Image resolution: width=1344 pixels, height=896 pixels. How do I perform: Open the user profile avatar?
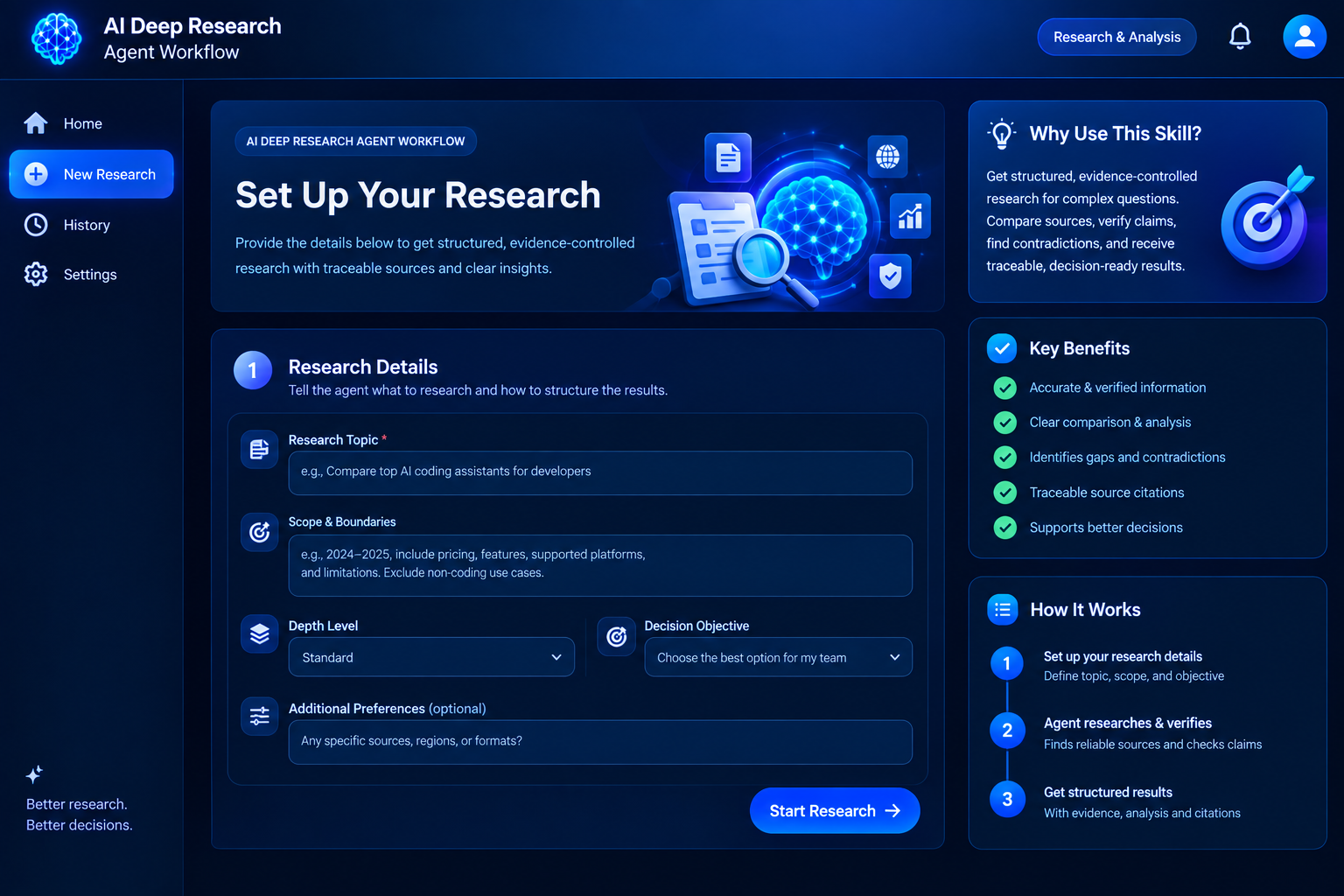pos(1304,37)
